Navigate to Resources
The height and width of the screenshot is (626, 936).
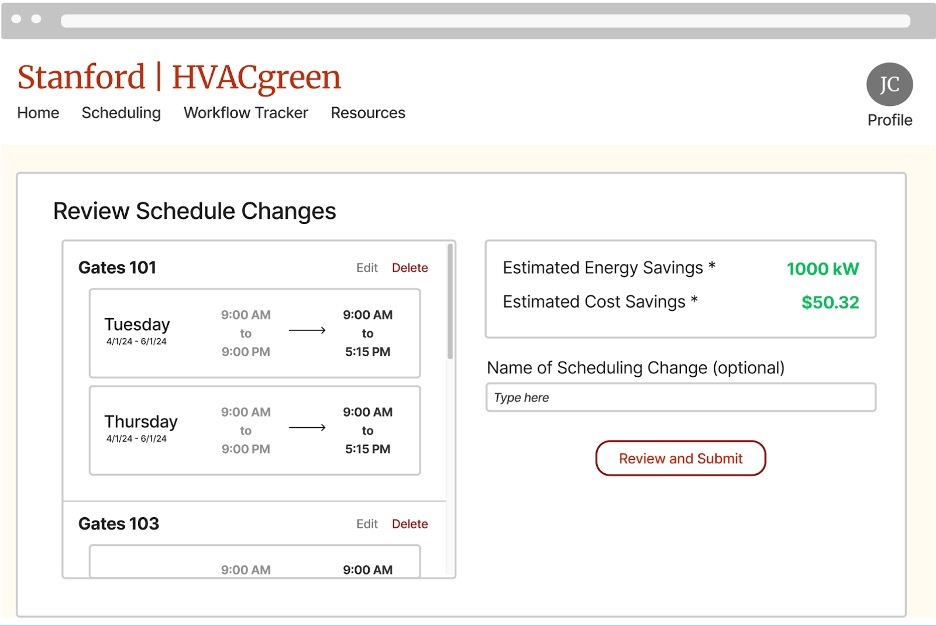tap(368, 113)
